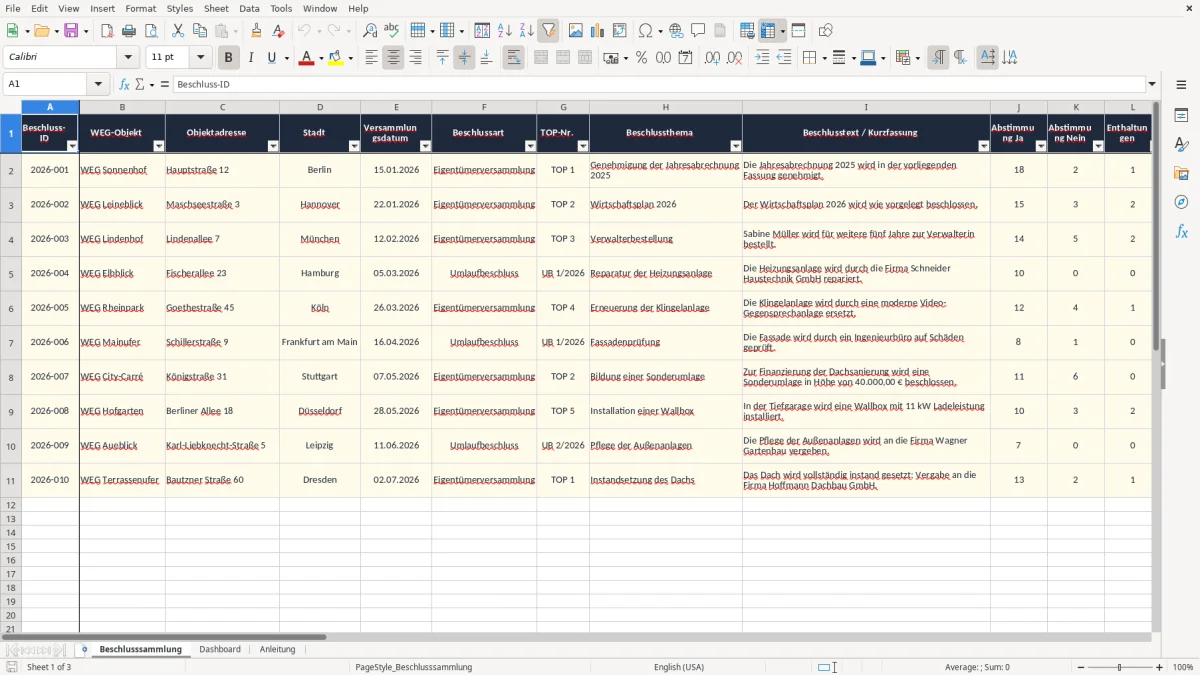Open the sidebar Navigator panel
The width and height of the screenshot is (1200, 675).
coord(1181,202)
